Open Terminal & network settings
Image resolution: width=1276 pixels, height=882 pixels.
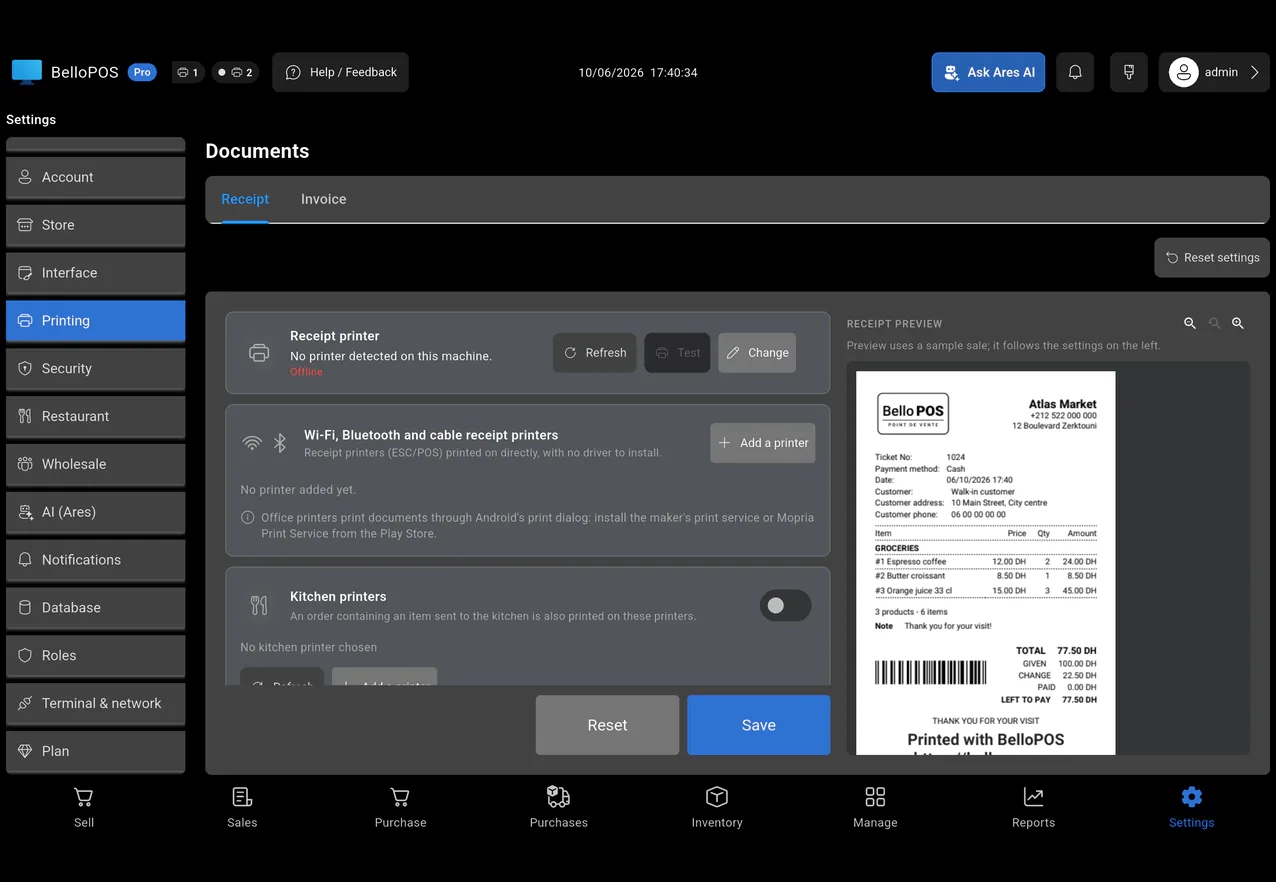point(96,703)
